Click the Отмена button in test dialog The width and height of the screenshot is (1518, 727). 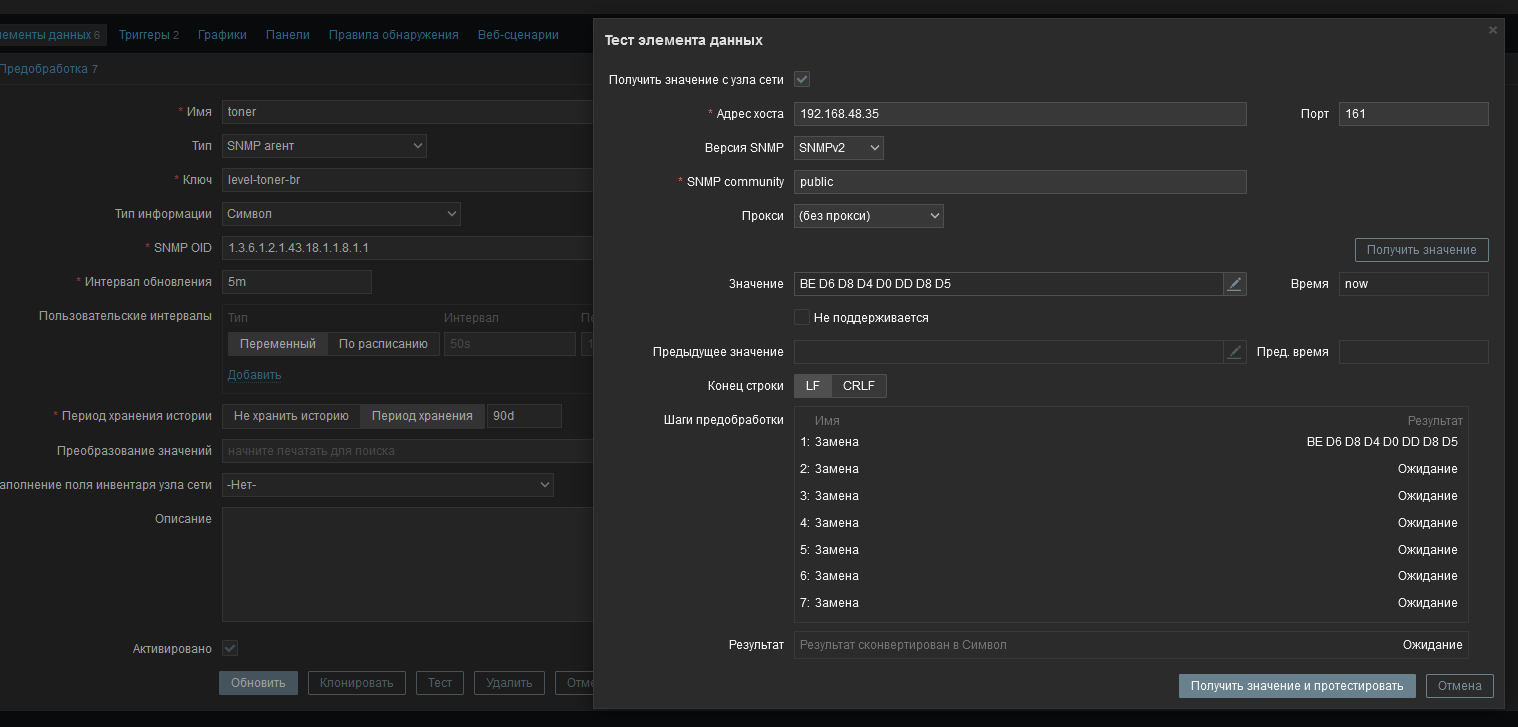[1459, 686]
